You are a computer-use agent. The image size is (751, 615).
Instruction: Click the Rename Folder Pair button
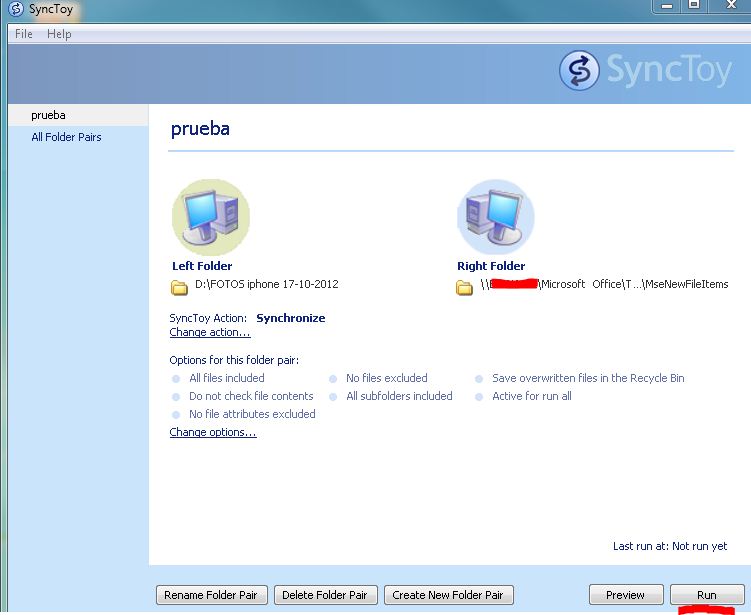click(x=212, y=595)
